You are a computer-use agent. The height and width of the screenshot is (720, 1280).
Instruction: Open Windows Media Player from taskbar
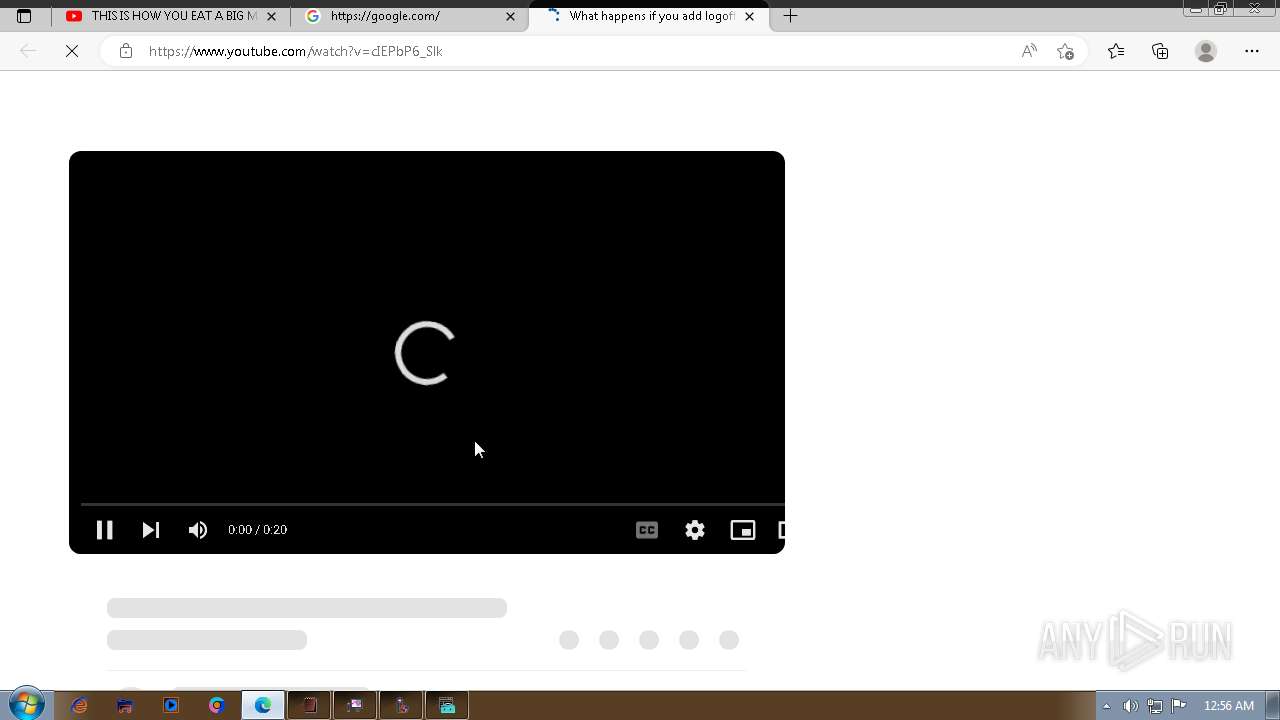pos(171,705)
